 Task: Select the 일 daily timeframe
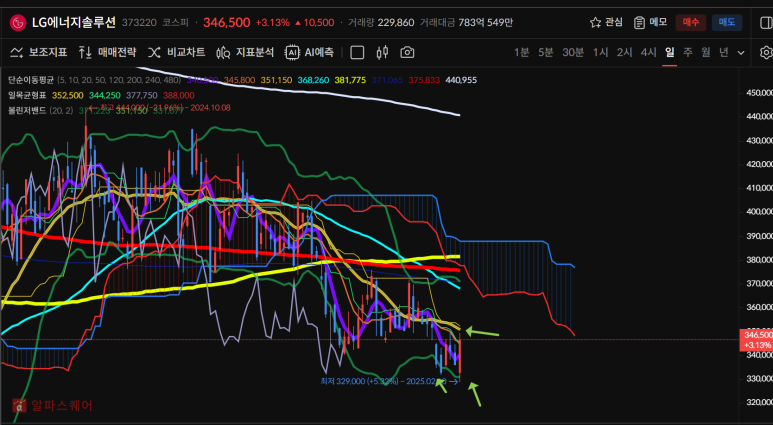[669, 52]
